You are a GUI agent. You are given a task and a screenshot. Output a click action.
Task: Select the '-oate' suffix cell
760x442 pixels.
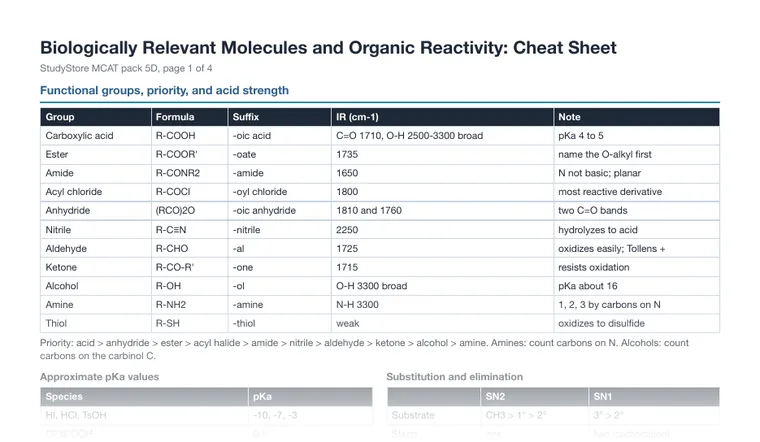[280, 155]
